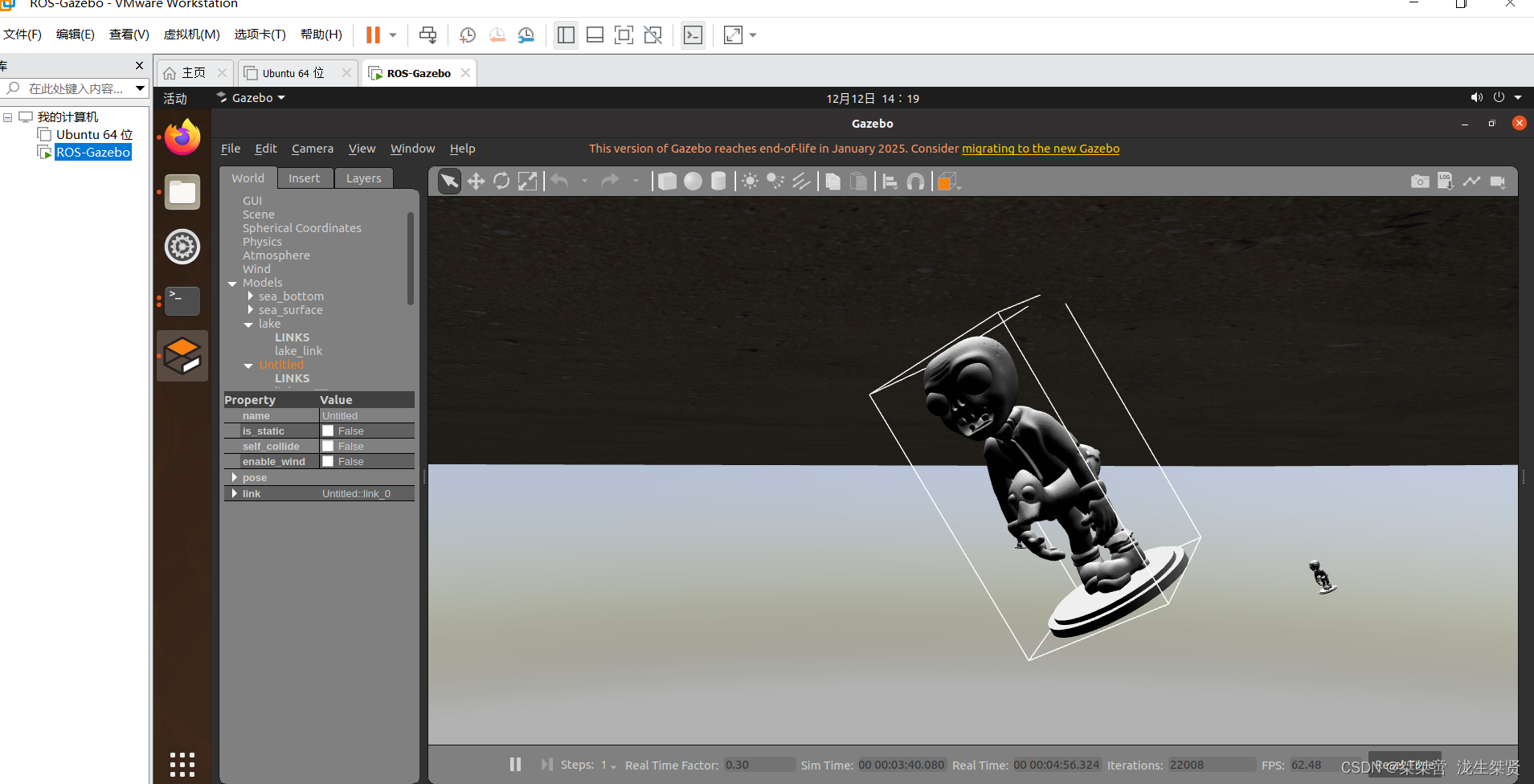Open VMware snapshot manager

click(526, 35)
